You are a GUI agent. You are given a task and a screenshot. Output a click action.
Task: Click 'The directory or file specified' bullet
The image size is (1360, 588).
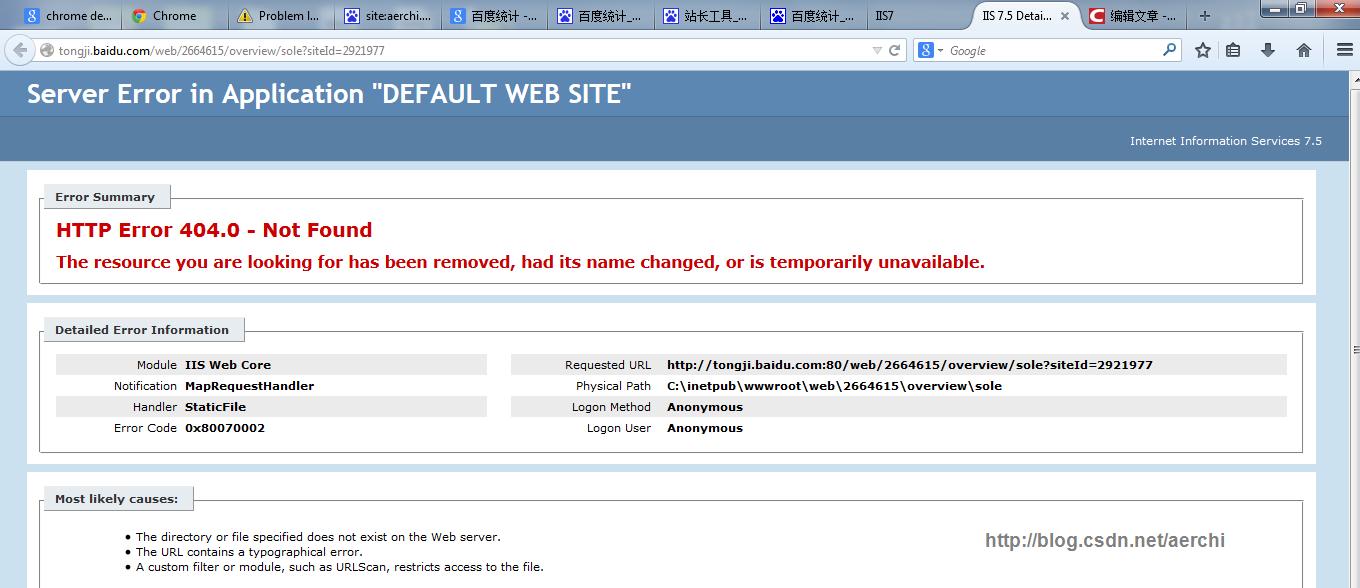coord(318,537)
